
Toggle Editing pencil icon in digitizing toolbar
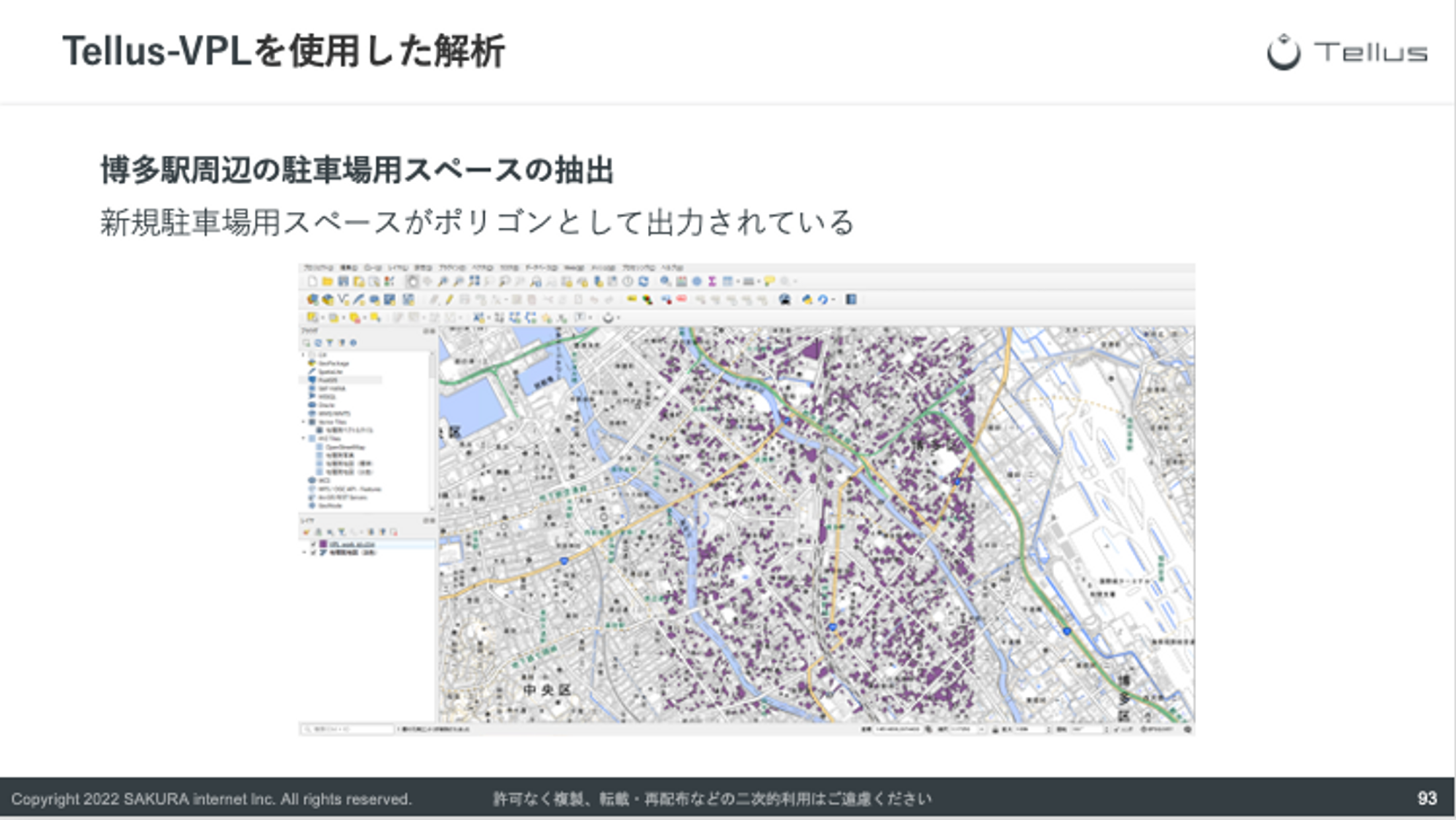pyautogui.click(x=449, y=299)
